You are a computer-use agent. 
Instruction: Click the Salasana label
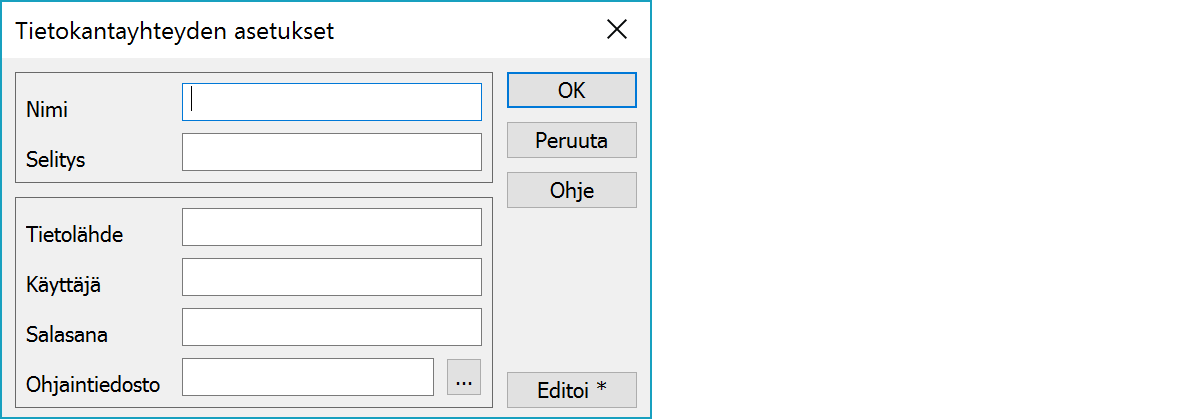coord(66,335)
